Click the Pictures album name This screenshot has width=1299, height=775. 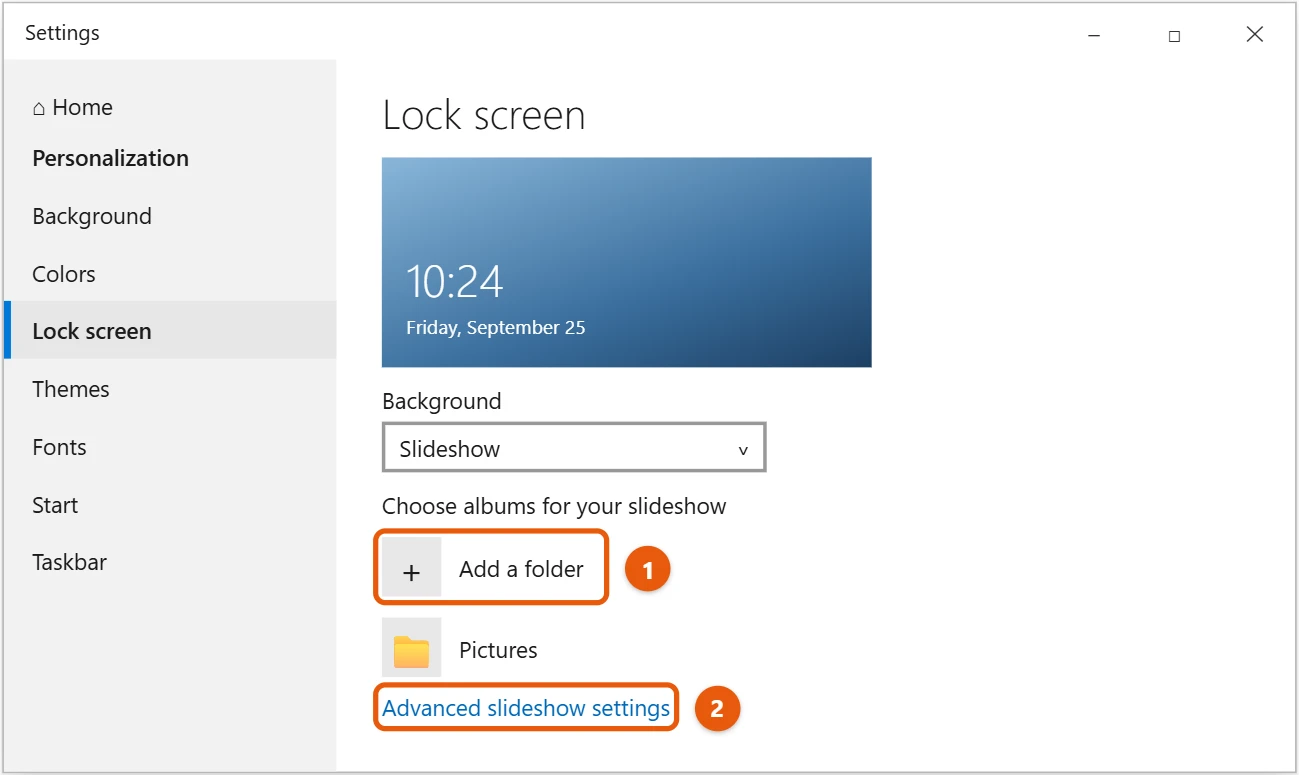coord(498,650)
